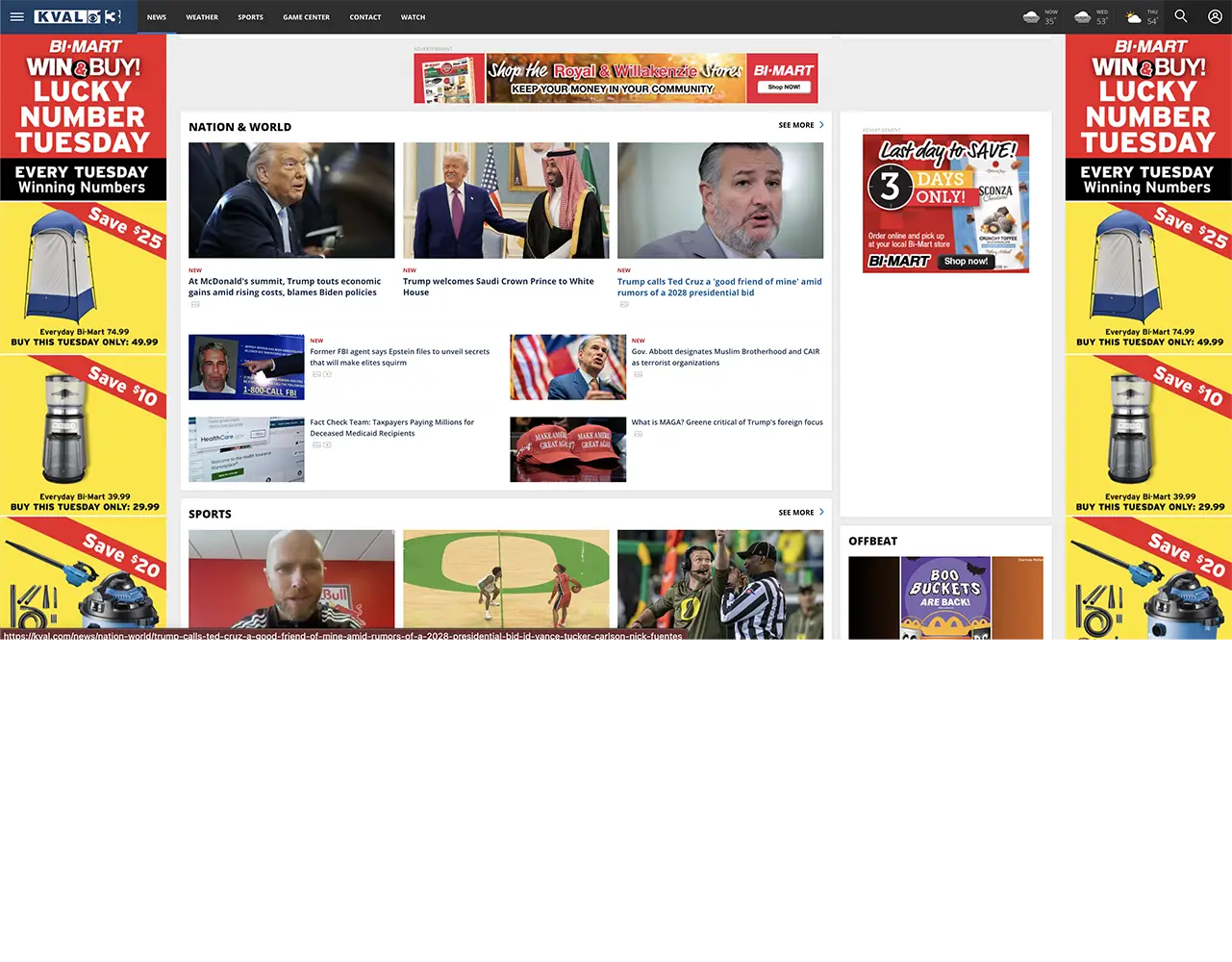Click 'Shop NOW!' in the top Bi-Mart banner
Image resolution: width=1232 pixels, height=962 pixels.
tap(784, 87)
